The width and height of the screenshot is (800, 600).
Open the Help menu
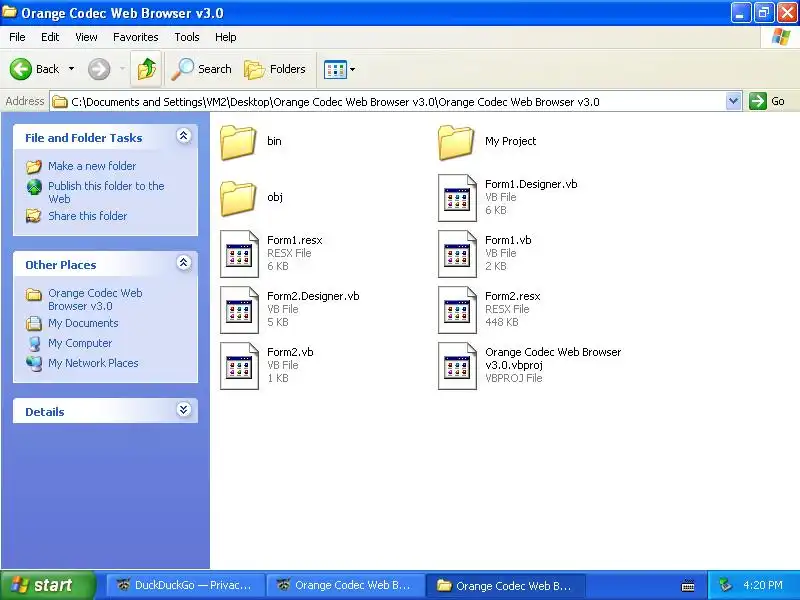click(226, 37)
